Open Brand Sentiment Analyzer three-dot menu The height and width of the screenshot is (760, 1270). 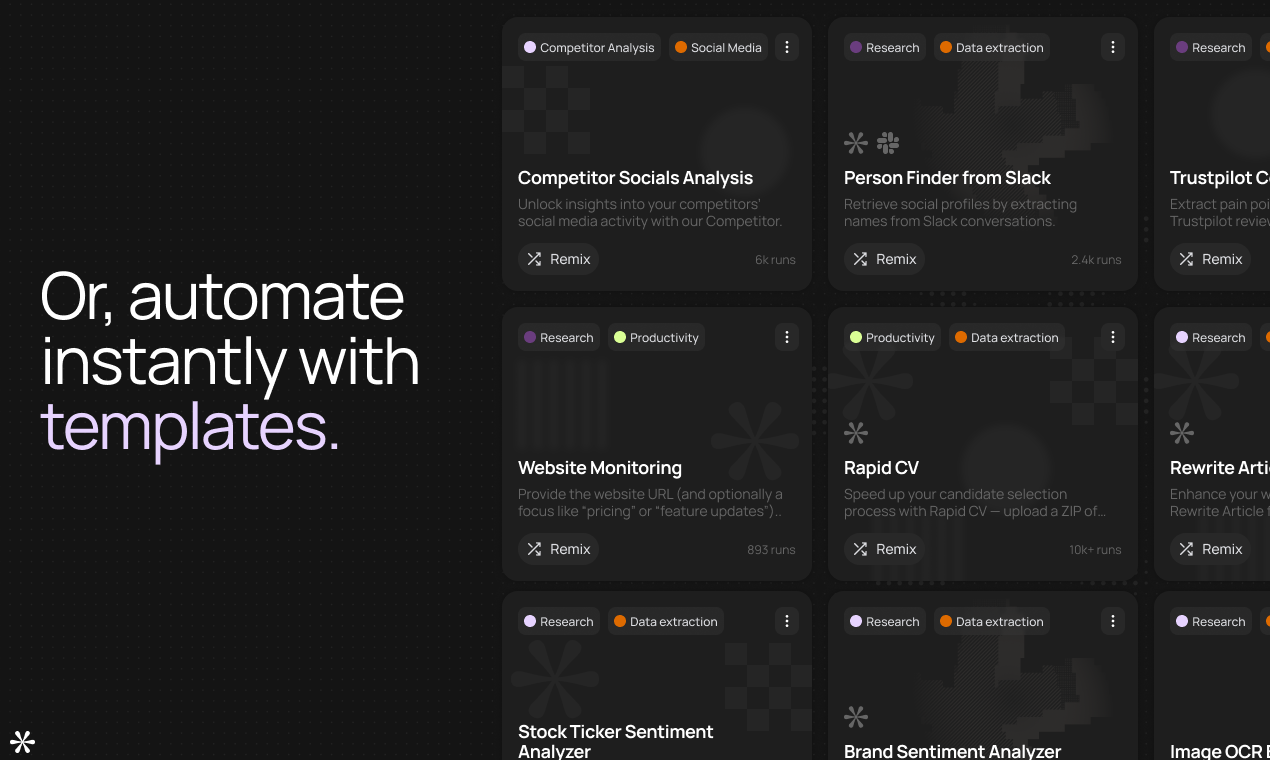click(x=1113, y=622)
